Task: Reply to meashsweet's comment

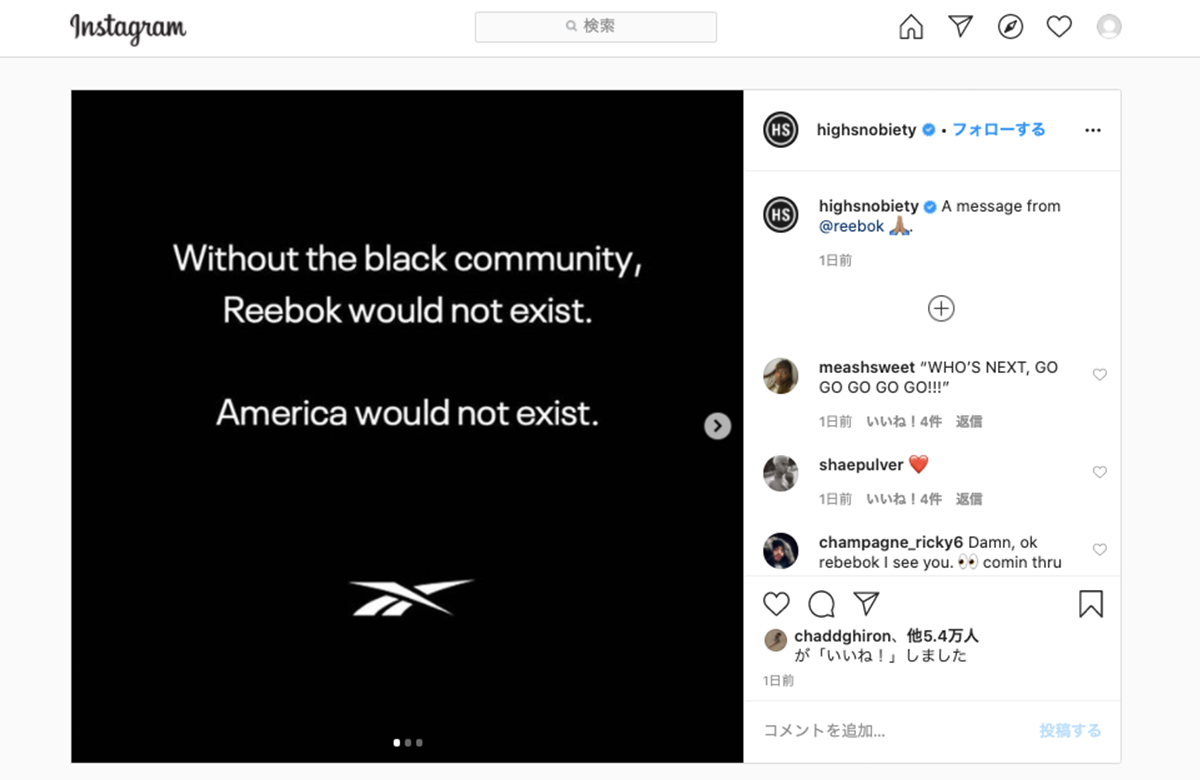Action: pyautogui.click(x=969, y=422)
